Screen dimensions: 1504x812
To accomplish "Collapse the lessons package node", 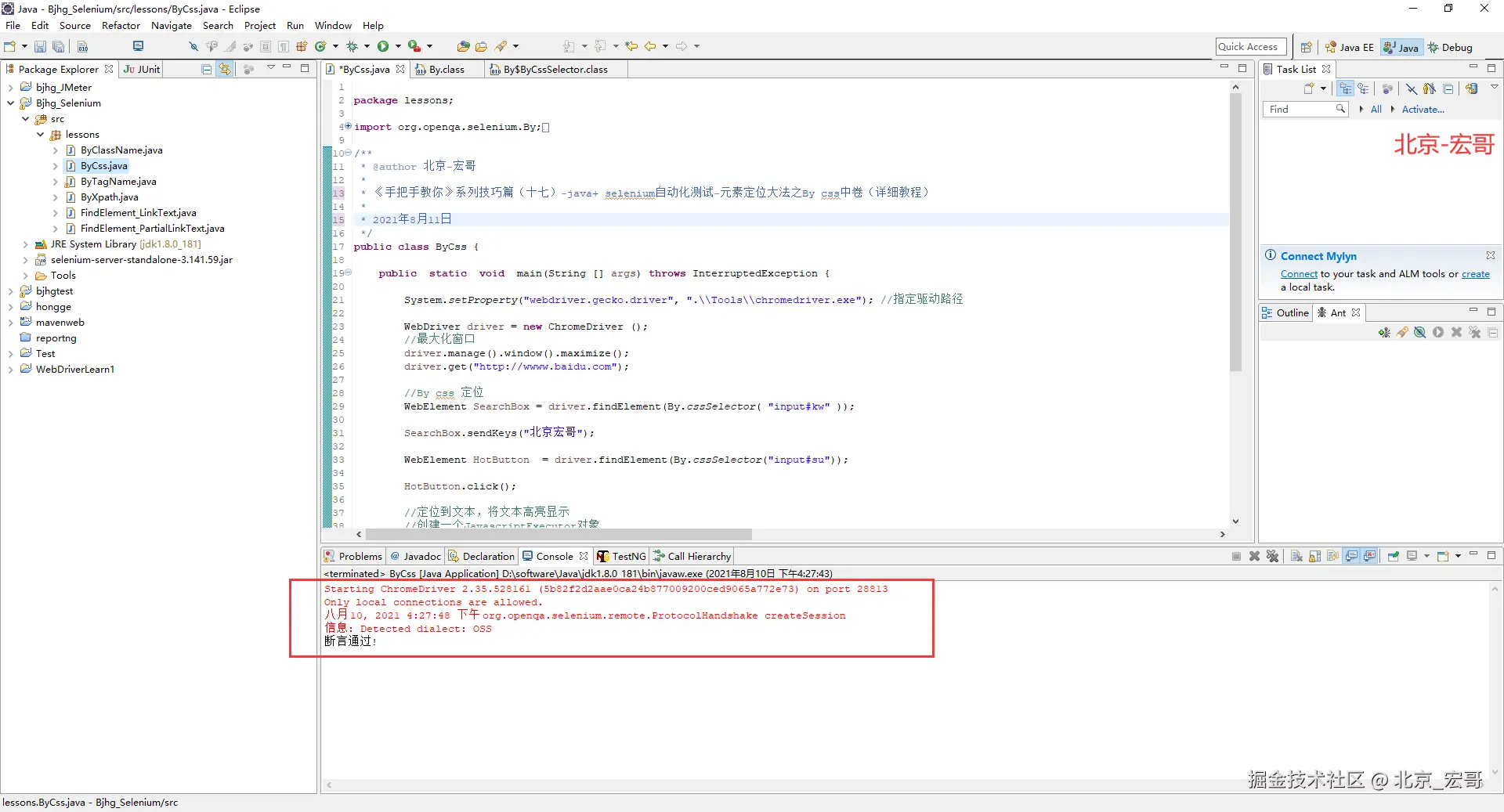I will pyautogui.click(x=40, y=135).
